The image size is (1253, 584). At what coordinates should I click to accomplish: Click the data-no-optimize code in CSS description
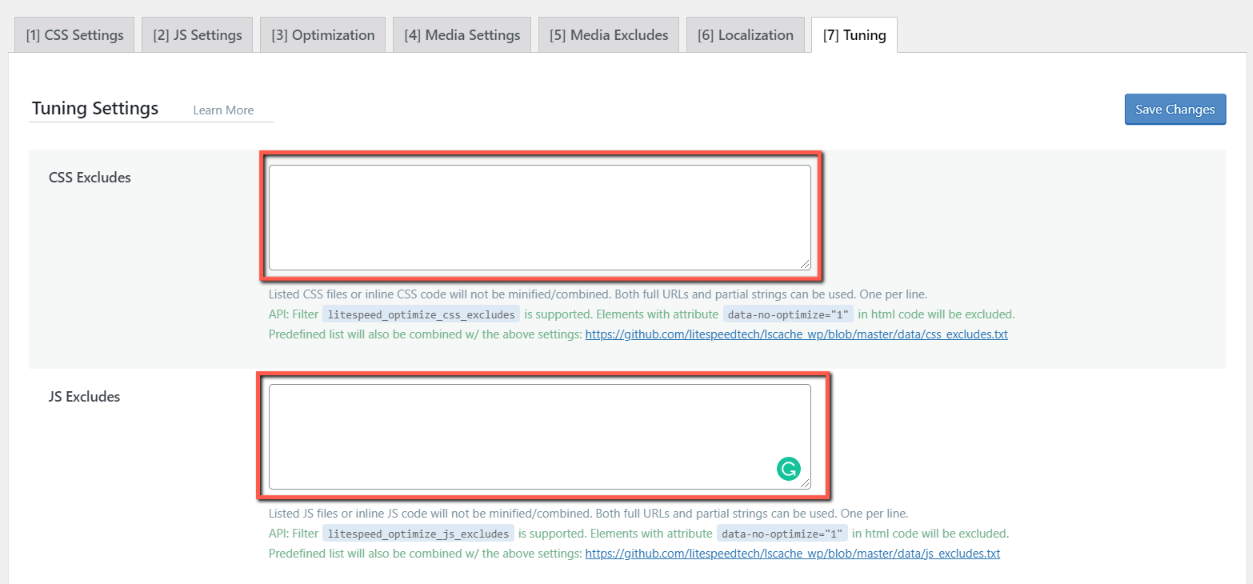click(788, 314)
